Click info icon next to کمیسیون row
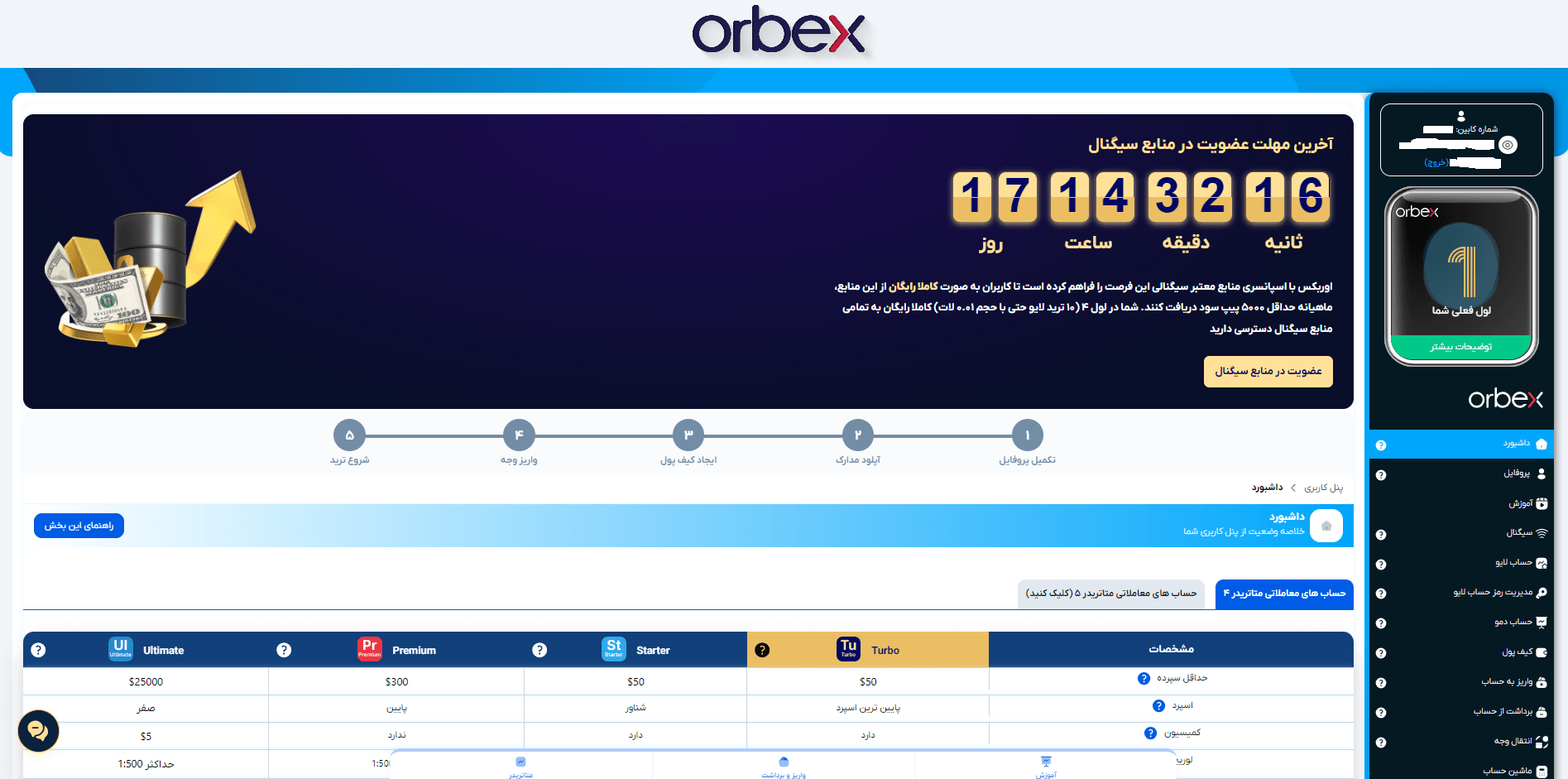The image size is (1568, 779). click(x=1150, y=733)
